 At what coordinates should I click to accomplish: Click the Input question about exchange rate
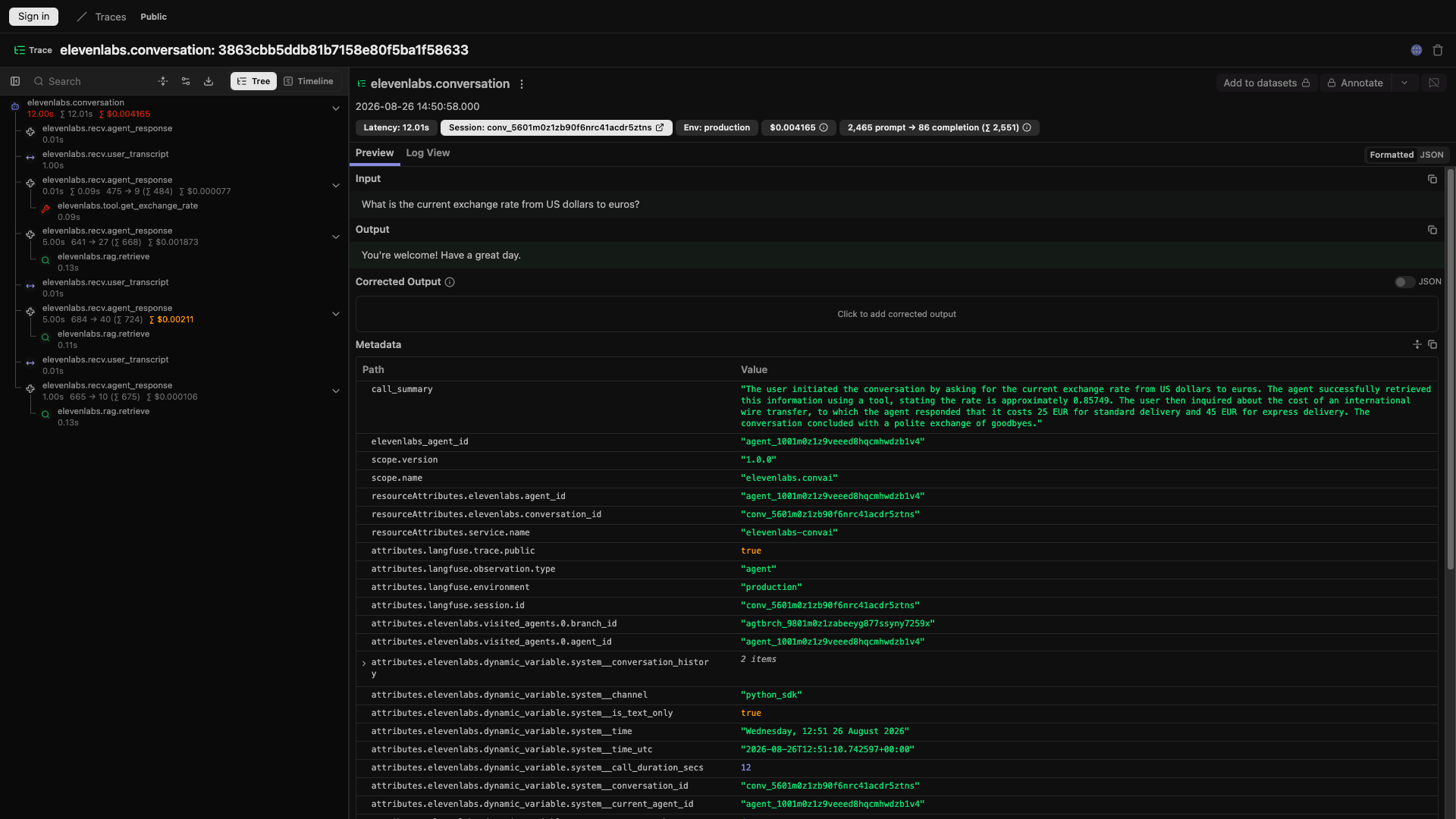[x=500, y=205]
